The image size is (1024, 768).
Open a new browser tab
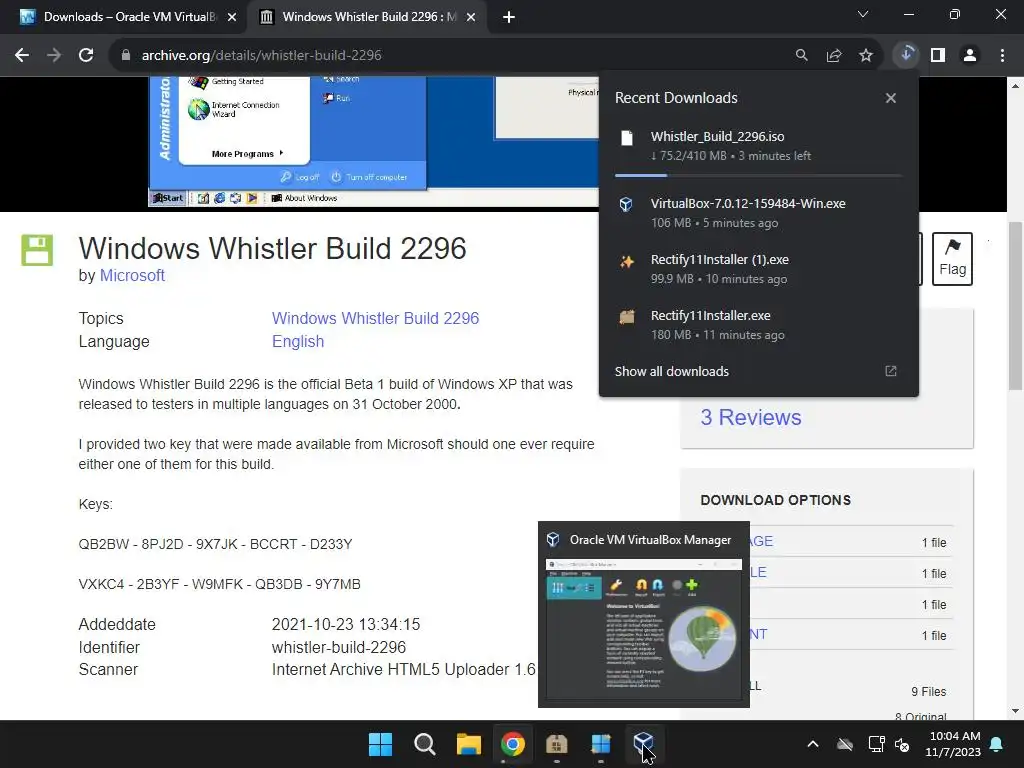[509, 18]
